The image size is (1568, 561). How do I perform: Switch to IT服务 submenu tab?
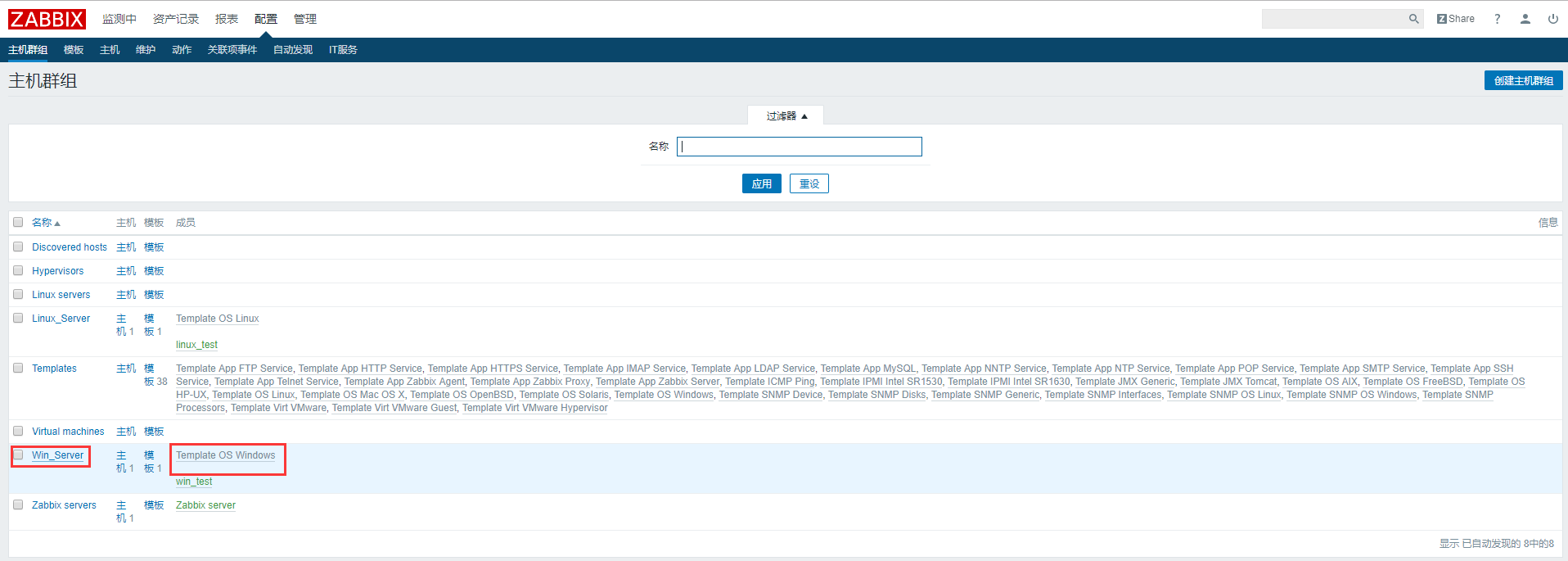pos(343,50)
